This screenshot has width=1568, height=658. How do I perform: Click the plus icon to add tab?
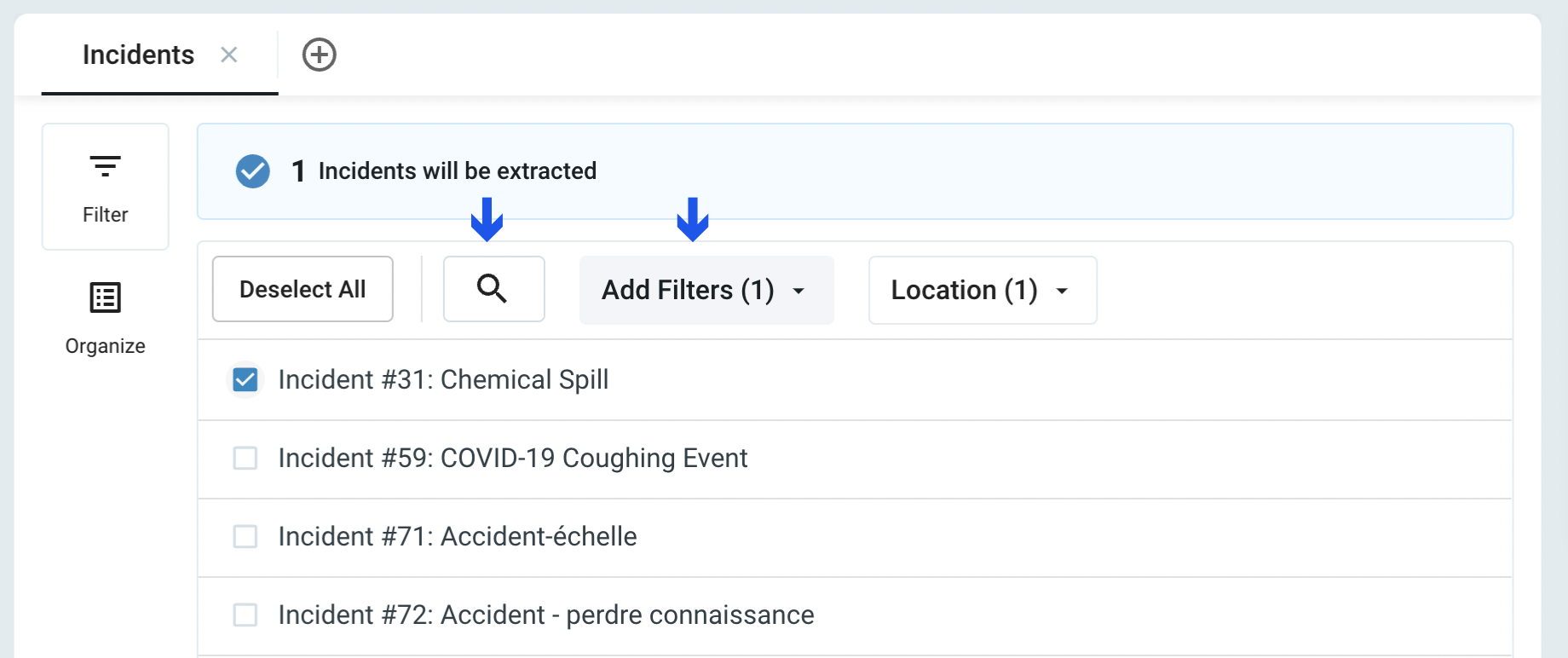[x=320, y=55]
